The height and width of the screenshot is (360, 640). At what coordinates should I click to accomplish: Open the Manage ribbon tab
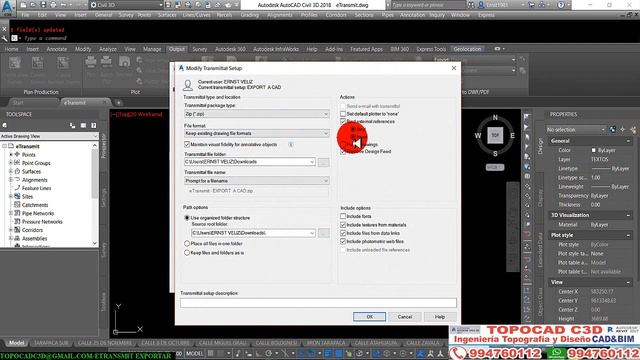tap(152, 49)
